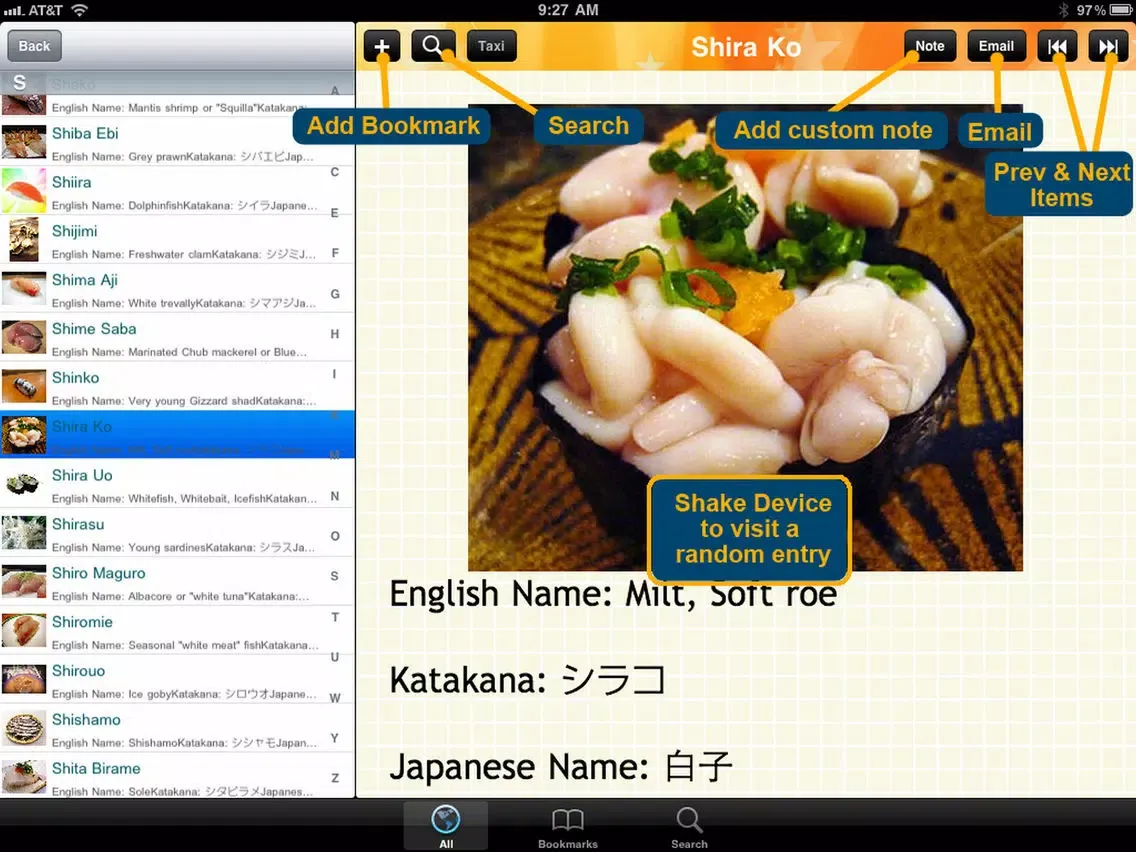
Task: Tap the Shiromie thumbnail
Action: (x=24, y=630)
